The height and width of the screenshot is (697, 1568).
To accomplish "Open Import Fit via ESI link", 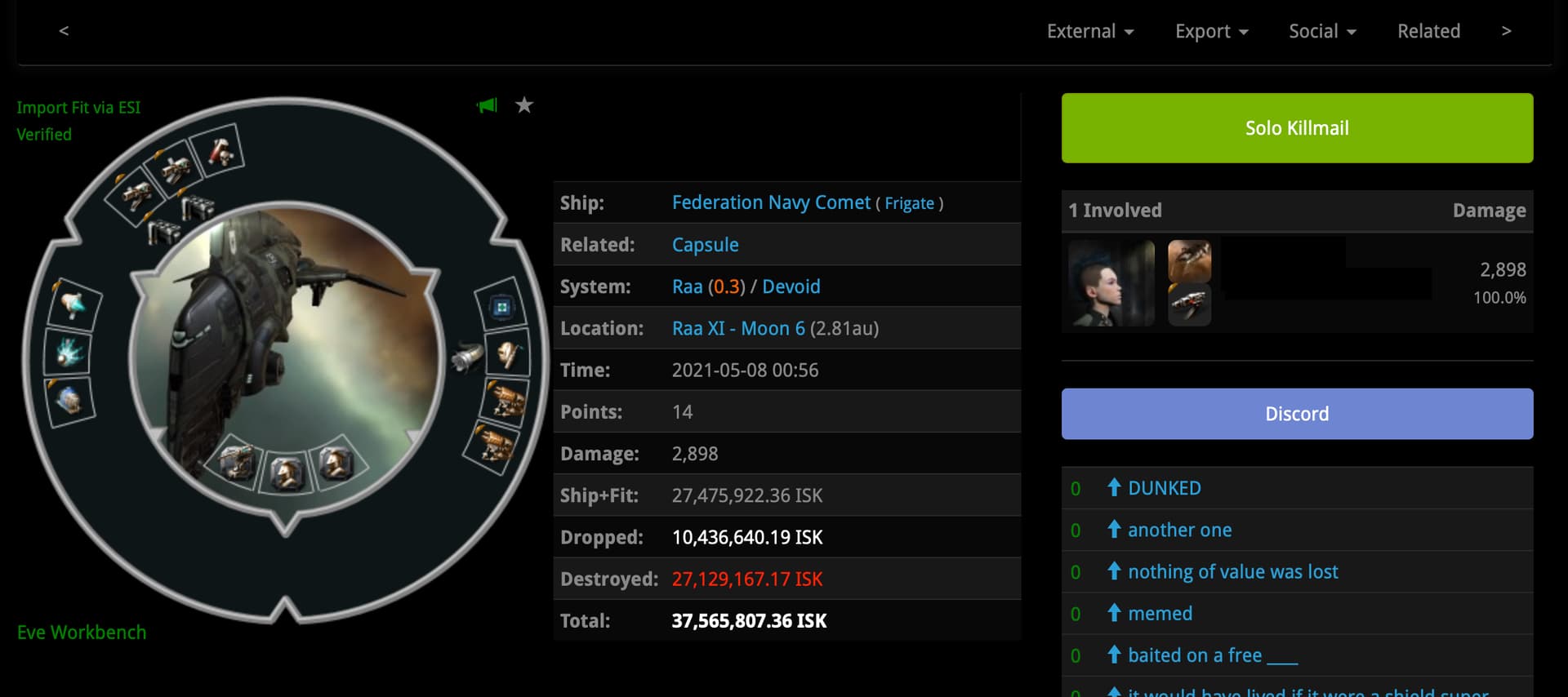I will [x=78, y=108].
